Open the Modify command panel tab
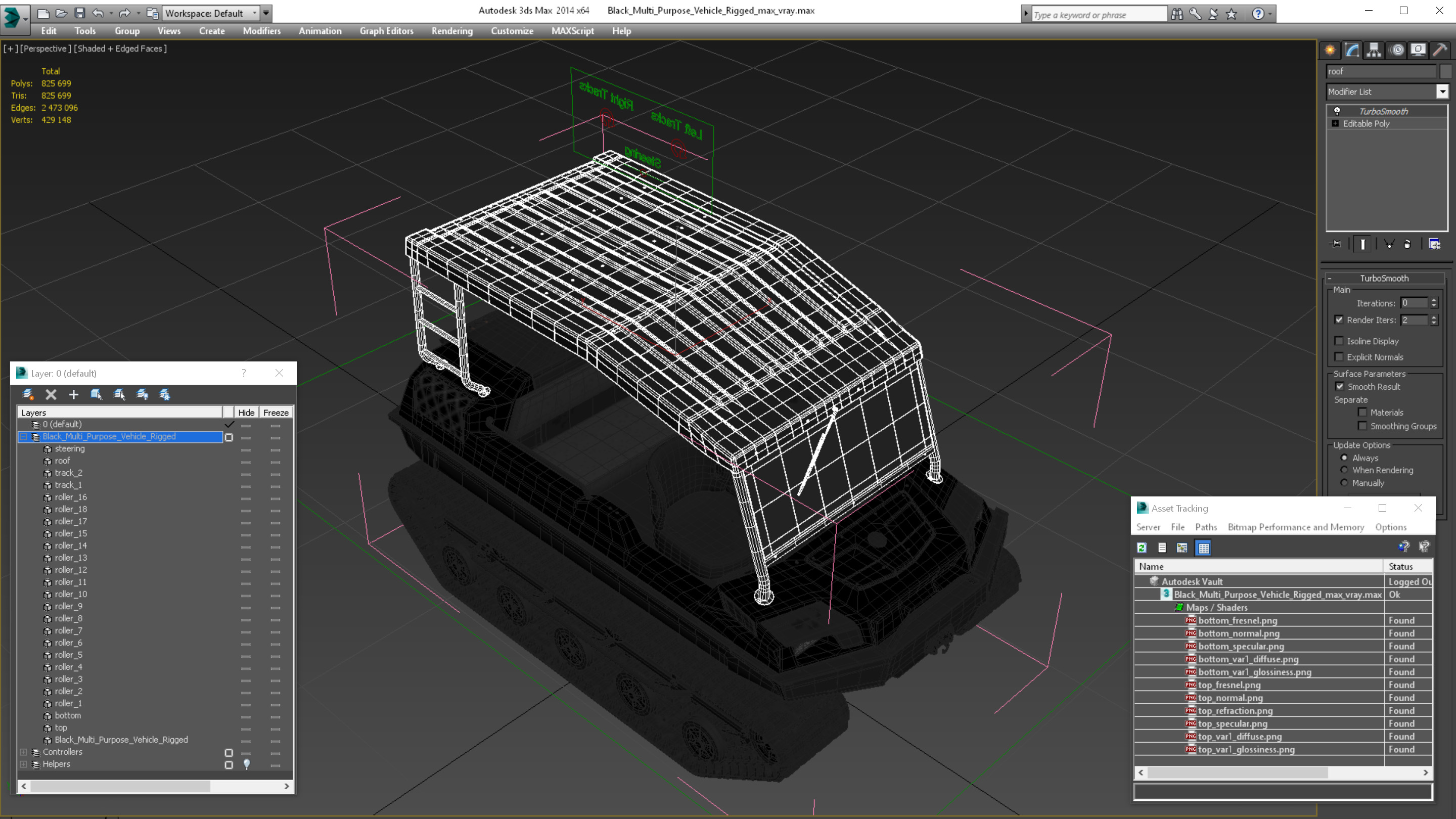The image size is (1456, 819). [x=1352, y=51]
